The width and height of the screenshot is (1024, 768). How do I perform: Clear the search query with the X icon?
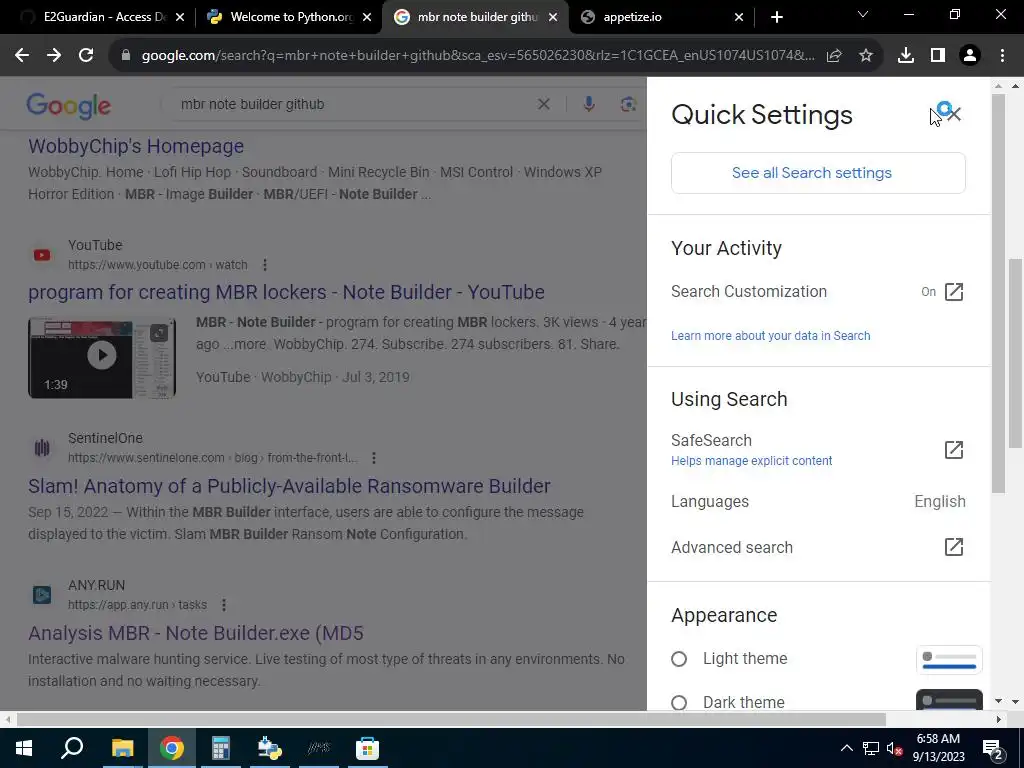pyautogui.click(x=543, y=104)
